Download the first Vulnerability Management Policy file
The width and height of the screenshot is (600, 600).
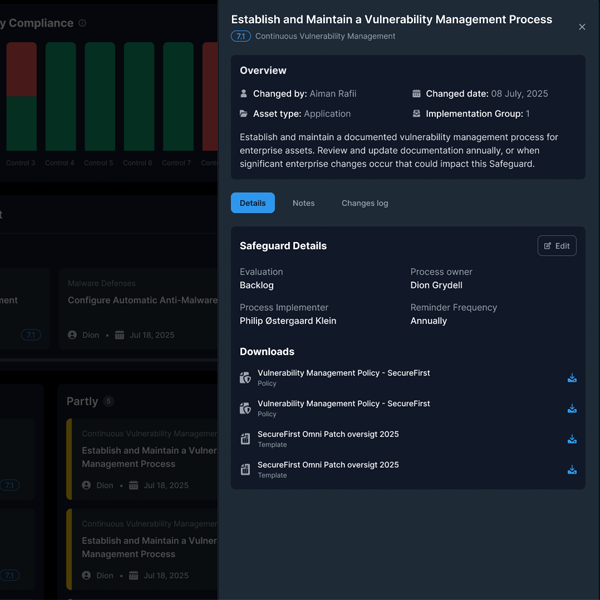572,378
